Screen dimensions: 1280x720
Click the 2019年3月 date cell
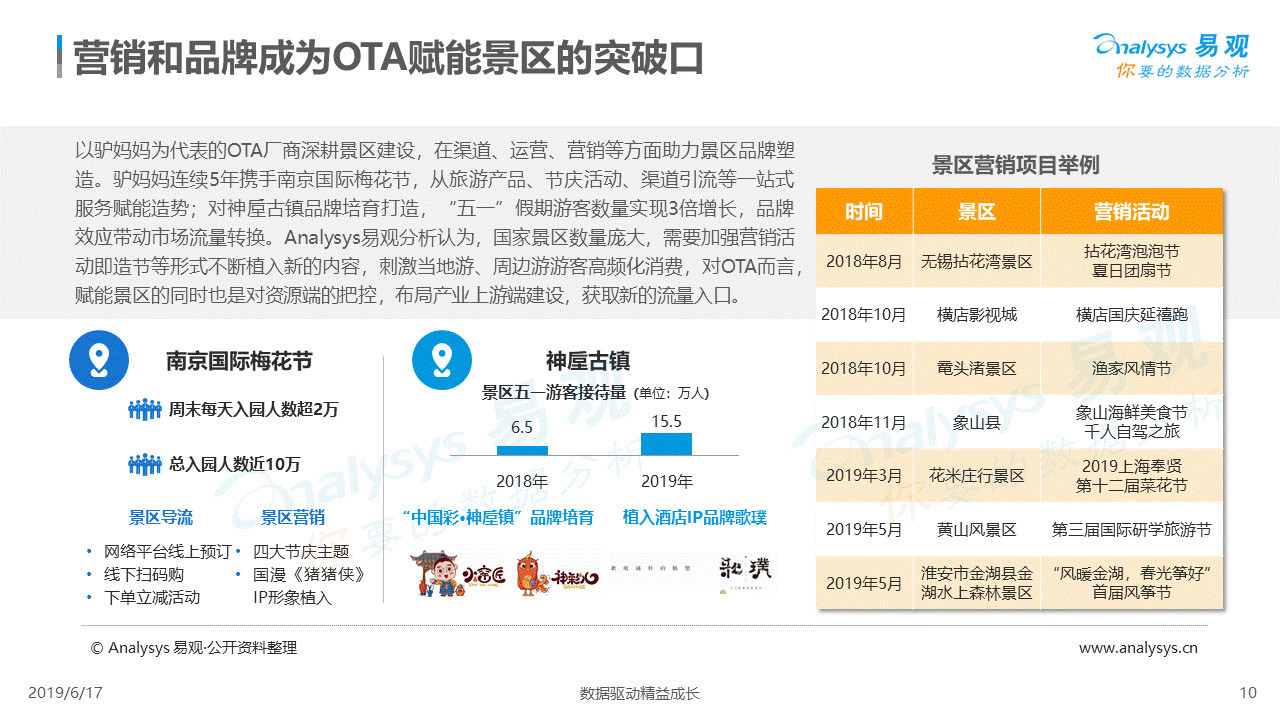(x=864, y=476)
